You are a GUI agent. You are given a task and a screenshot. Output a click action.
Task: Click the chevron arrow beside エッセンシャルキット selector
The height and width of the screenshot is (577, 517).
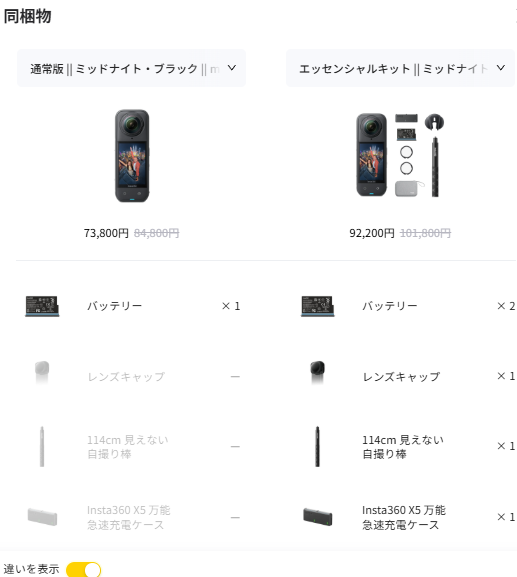(500, 68)
